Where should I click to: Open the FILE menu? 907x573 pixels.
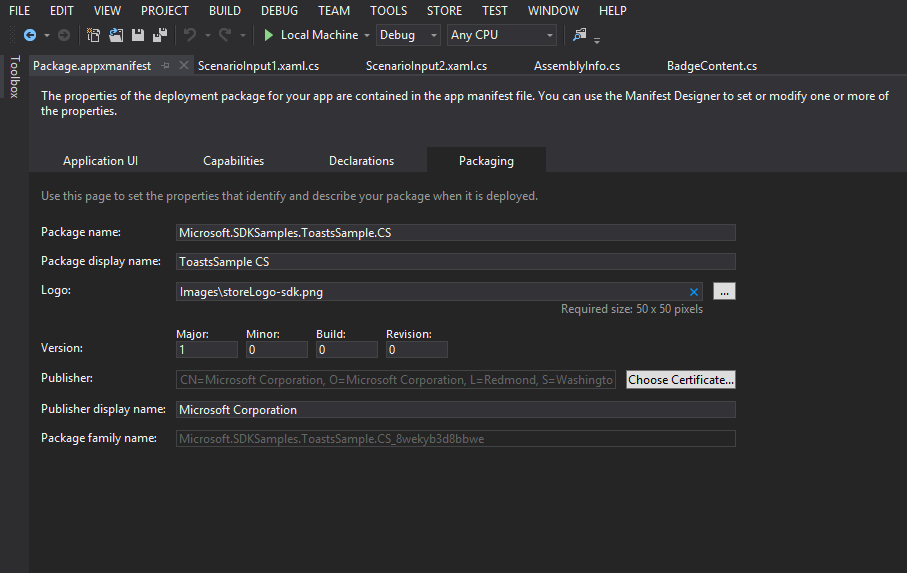(20, 10)
